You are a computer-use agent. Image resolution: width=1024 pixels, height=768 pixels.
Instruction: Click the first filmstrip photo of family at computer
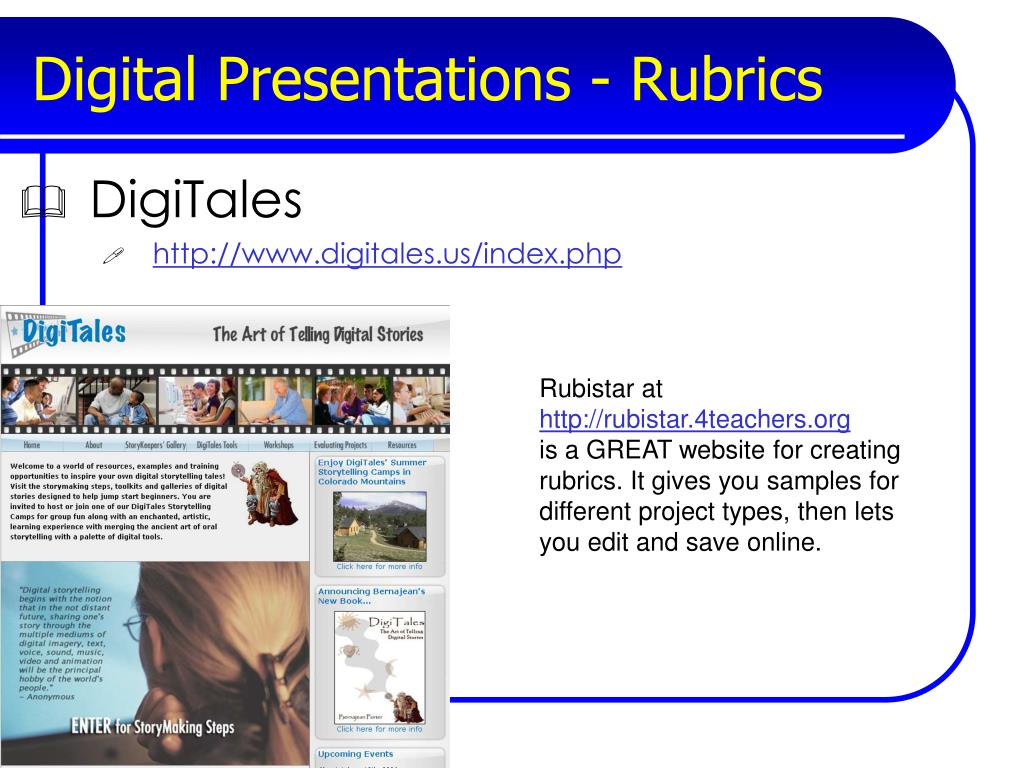[38, 401]
